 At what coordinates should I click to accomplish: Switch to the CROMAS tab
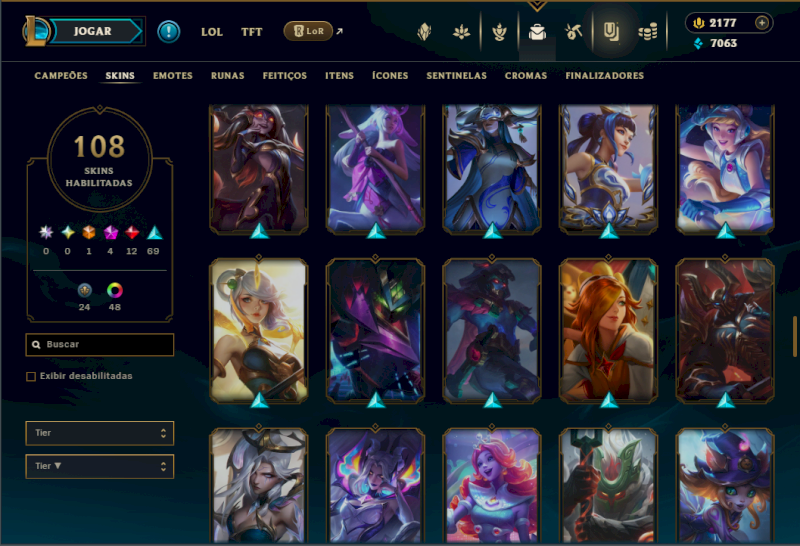click(526, 76)
